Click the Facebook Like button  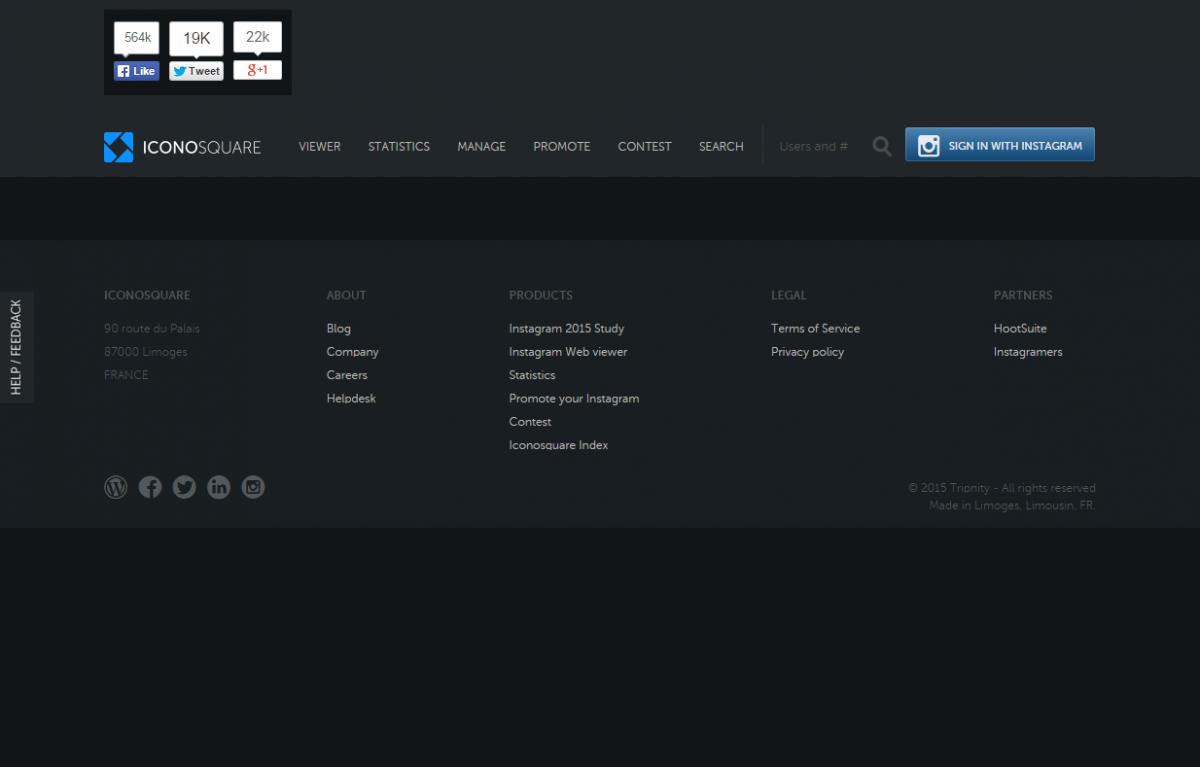(x=137, y=71)
